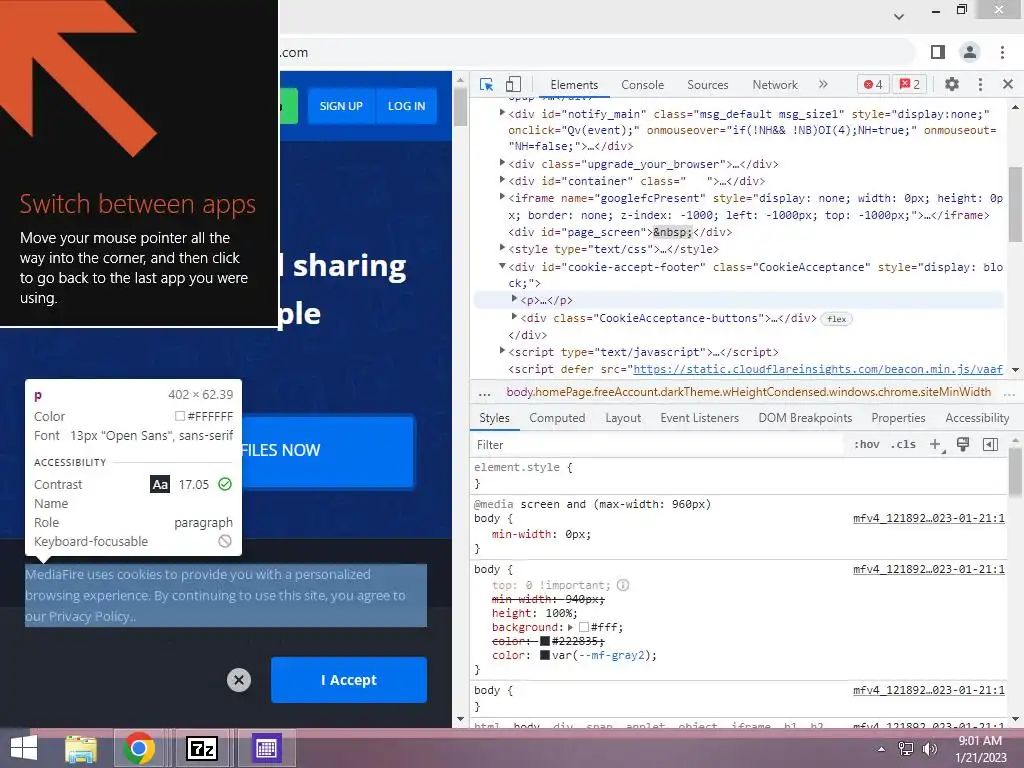Image resolution: width=1024 pixels, height=768 pixels.
Task: Toggle the computed styles sidebar icon
Action: pos(990,445)
